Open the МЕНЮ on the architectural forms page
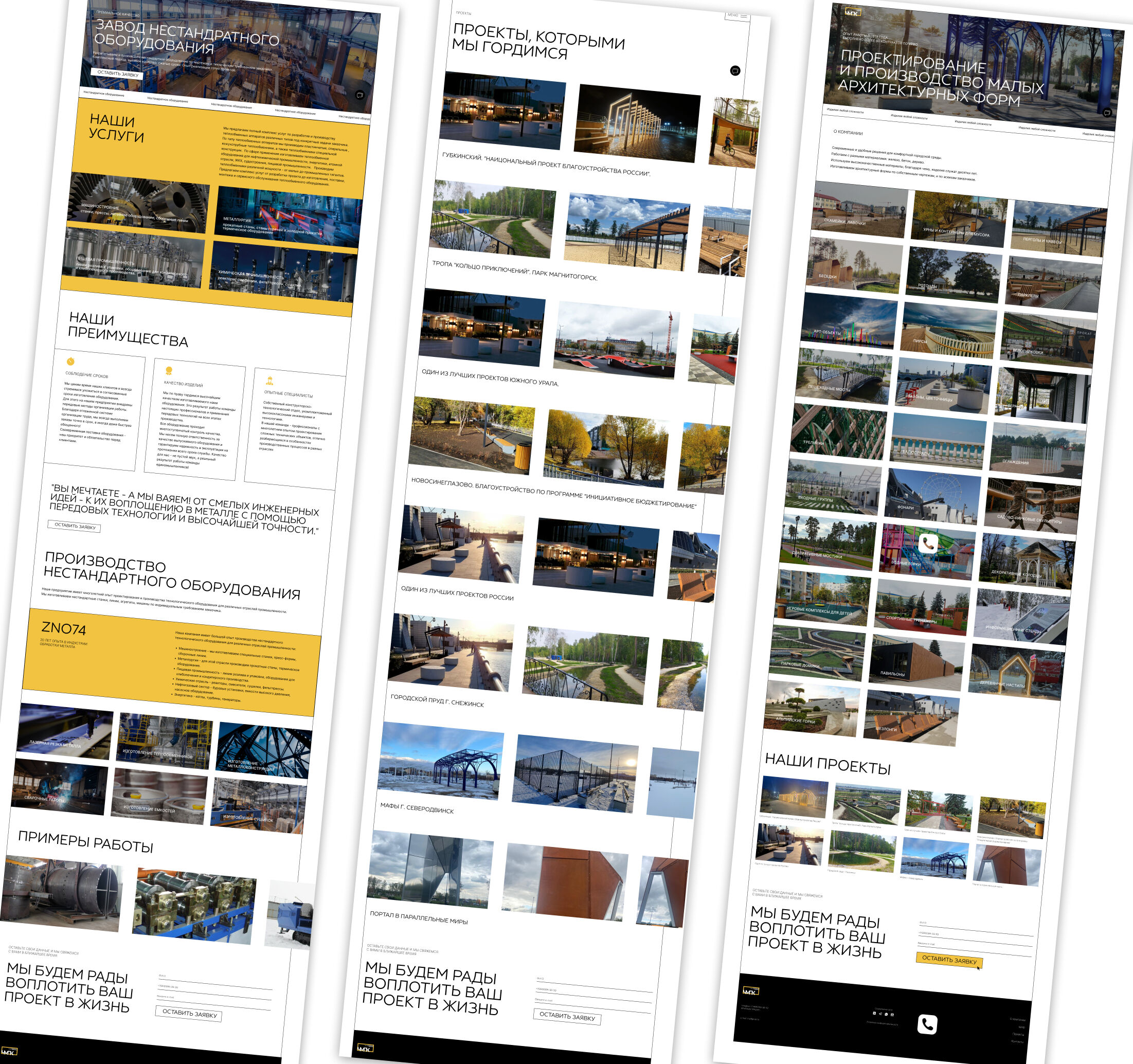Screen dimensions: 1133x1064 tap(1111, 35)
